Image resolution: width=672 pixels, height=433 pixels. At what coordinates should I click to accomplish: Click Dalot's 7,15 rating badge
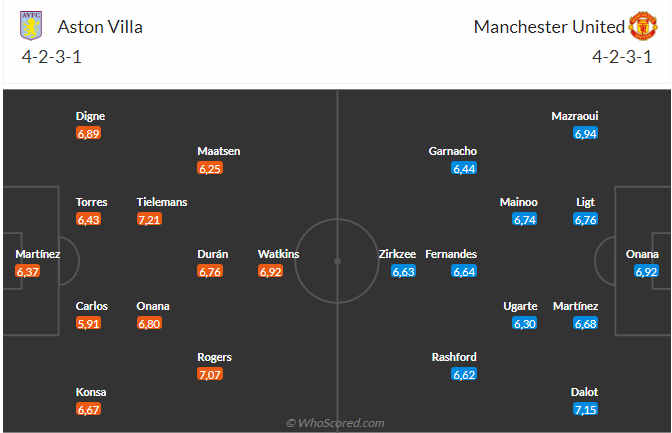click(586, 410)
